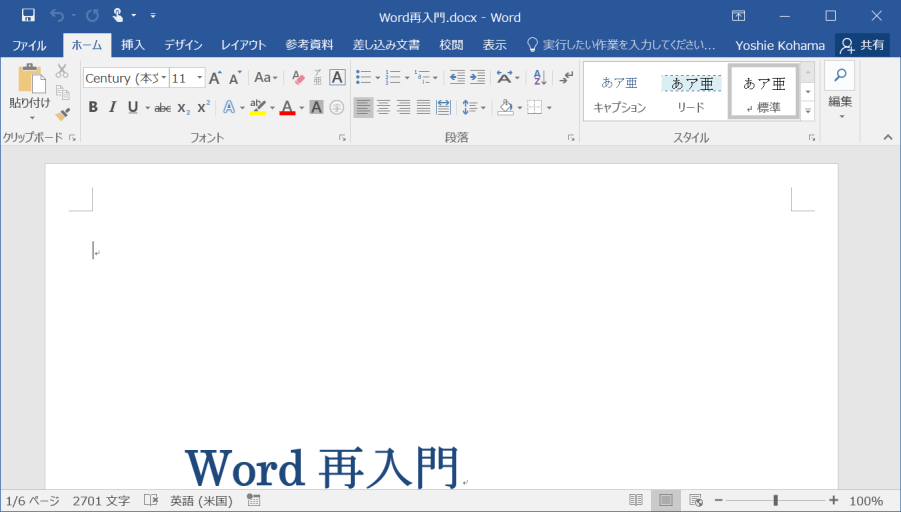Increase font size with the large A
The width and height of the screenshot is (901, 512).
(x=215, y=78)
